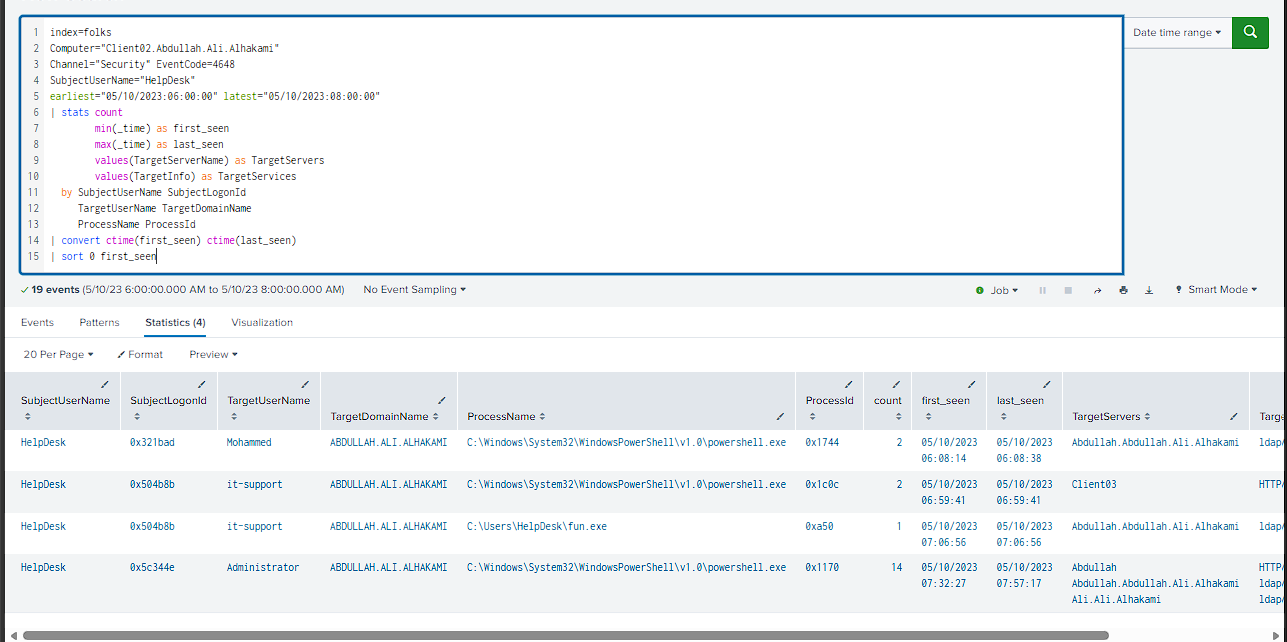
Task: Select the Statistics (4) tab
Action: pyautogui.click(x=175, y=323)
